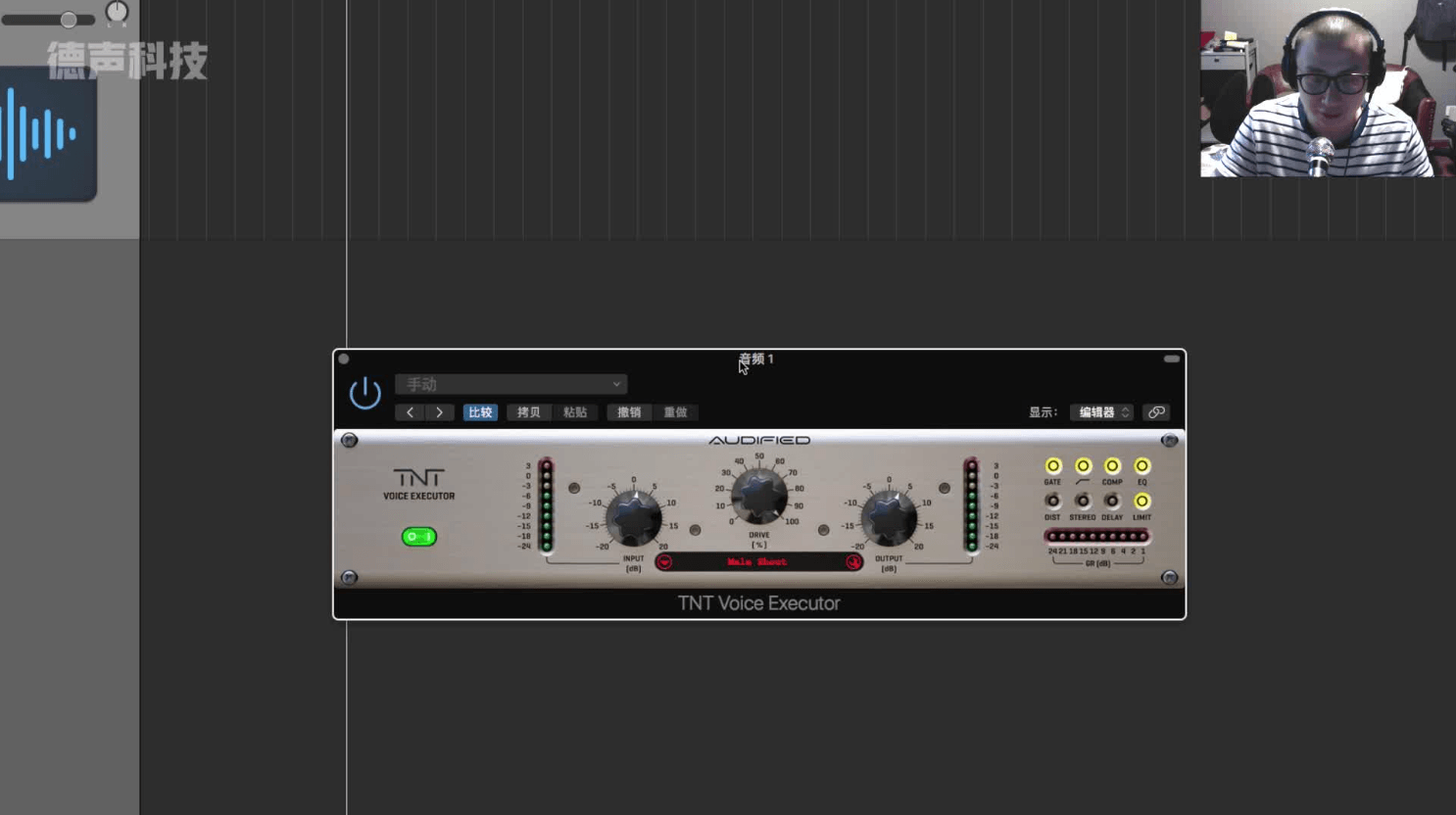Toggle the COMP button
The image size is (1456, 815).
[1112, 466]
